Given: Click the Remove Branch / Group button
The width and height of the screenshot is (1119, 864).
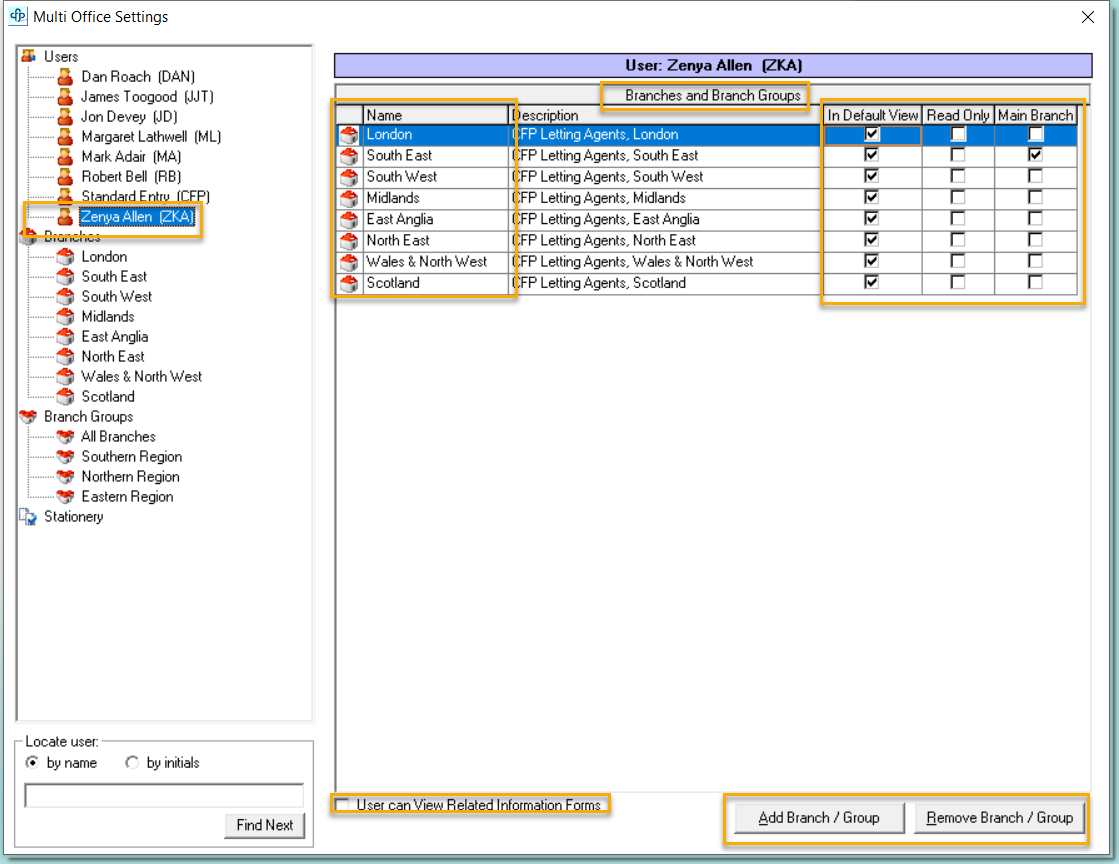Looking at the screenshot, I should coord(999,818).
